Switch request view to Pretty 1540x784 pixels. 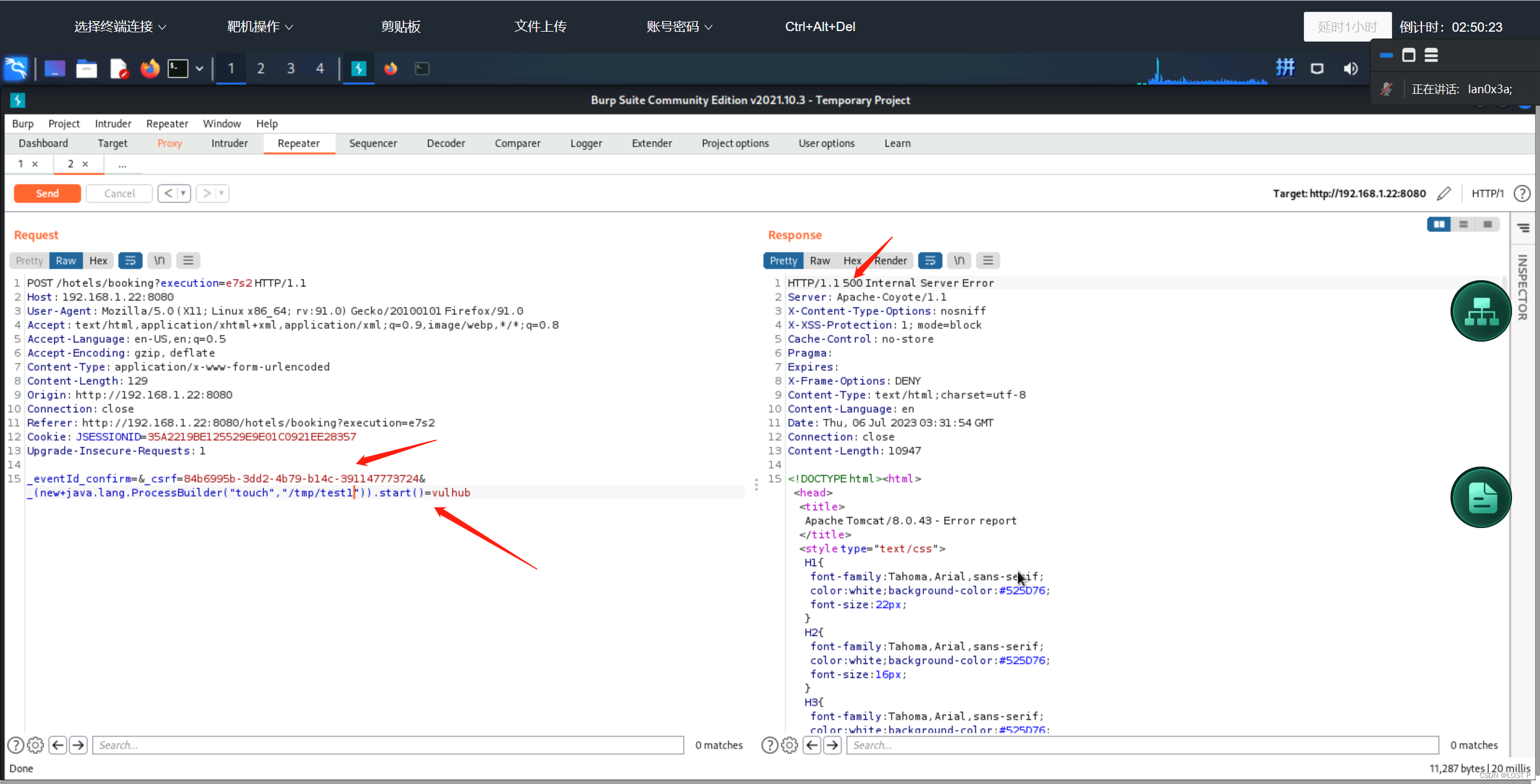pyautogui.click(x=29, y=260)
